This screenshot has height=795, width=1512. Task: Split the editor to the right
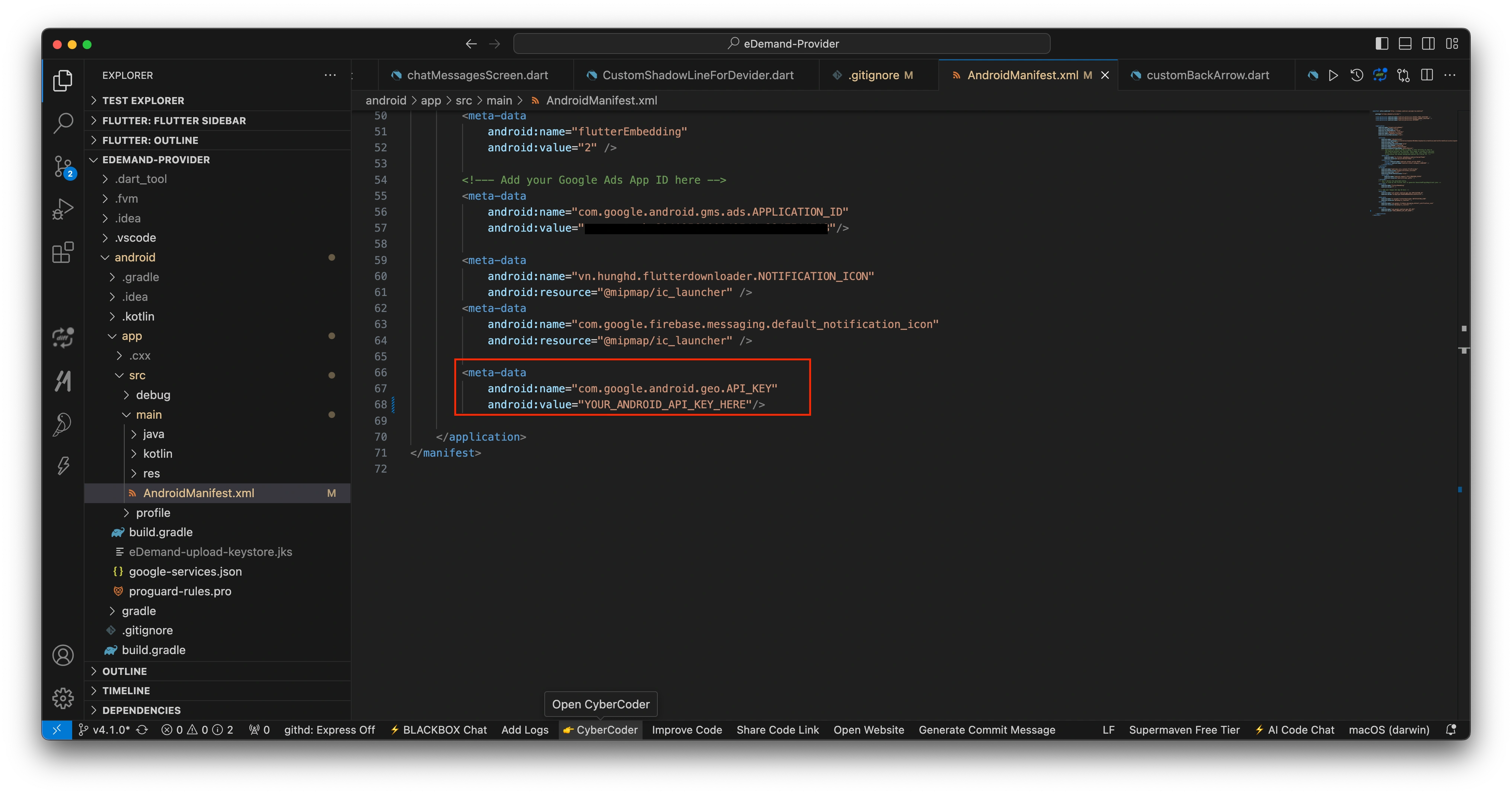click(1426, 75)
